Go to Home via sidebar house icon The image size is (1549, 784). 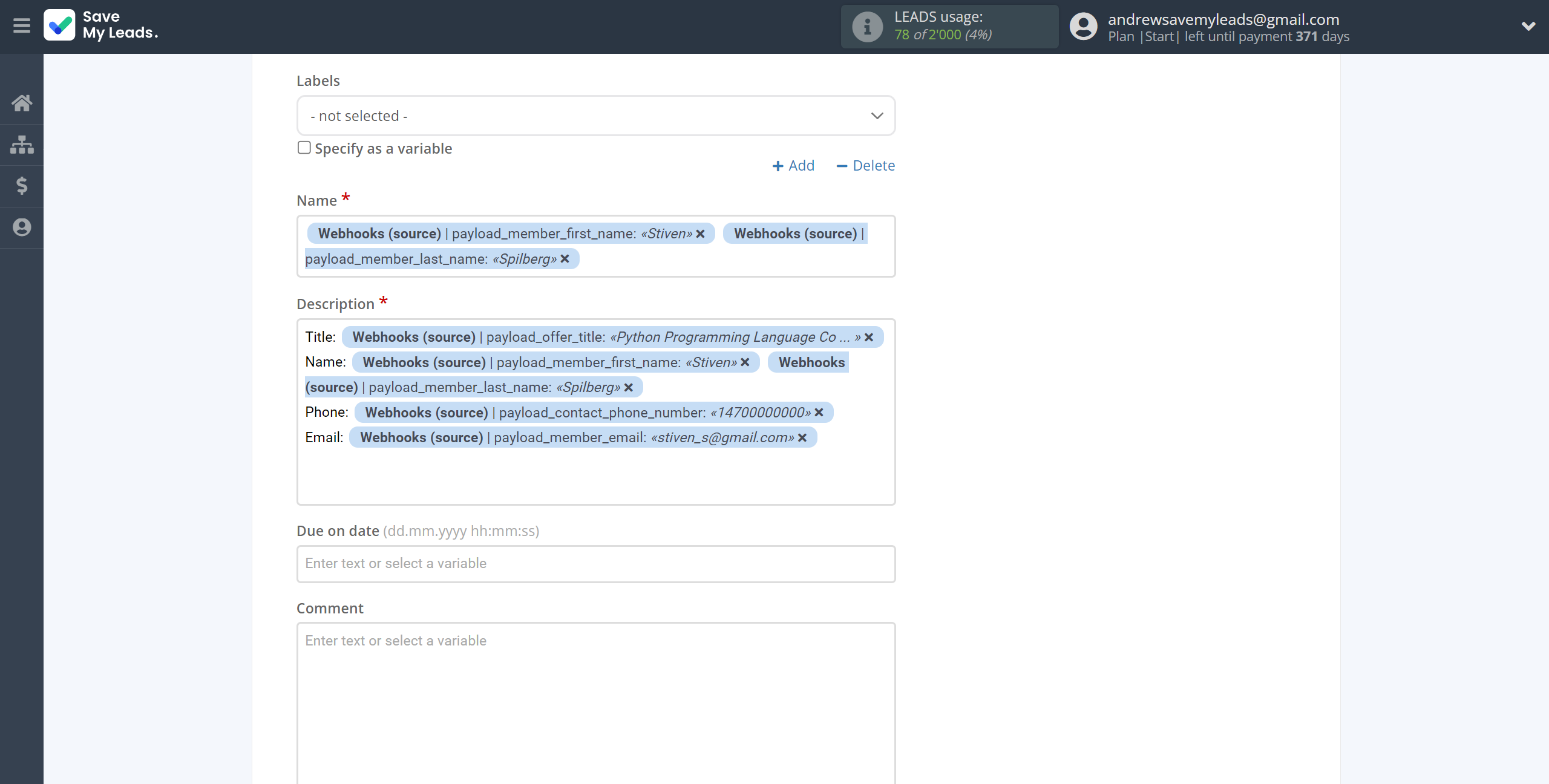(22, 103)
